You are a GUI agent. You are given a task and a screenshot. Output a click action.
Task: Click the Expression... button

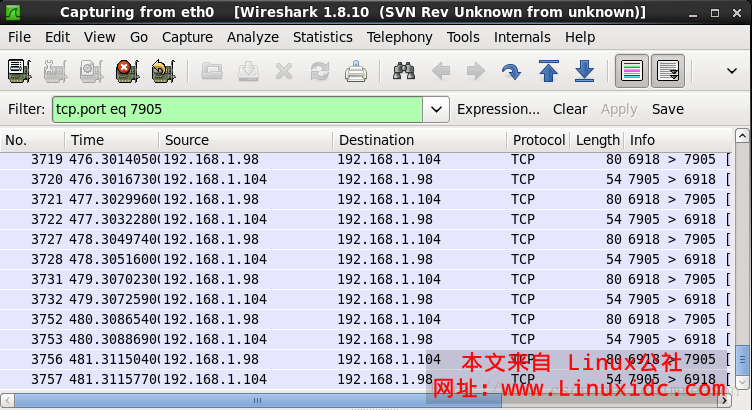pyautogui.click(x=498, y=109)
